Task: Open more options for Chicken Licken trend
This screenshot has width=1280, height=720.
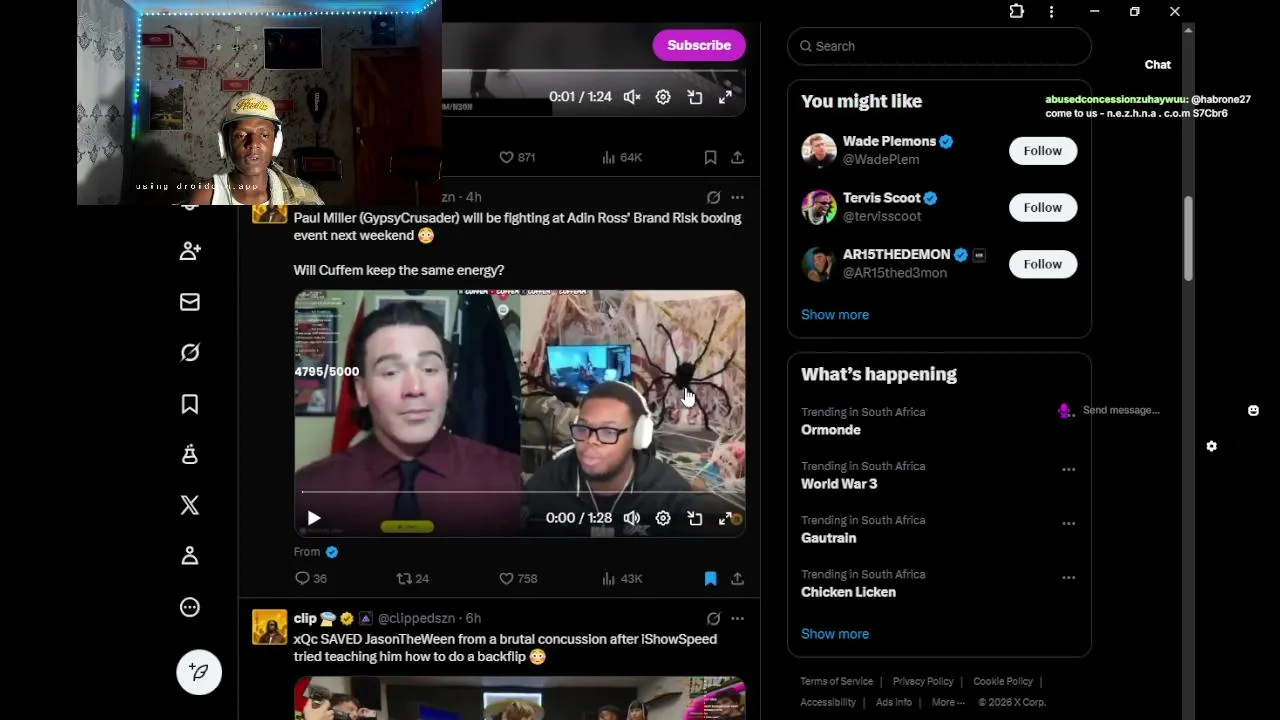Action: pyautogui.click(x=1069, y=577)
